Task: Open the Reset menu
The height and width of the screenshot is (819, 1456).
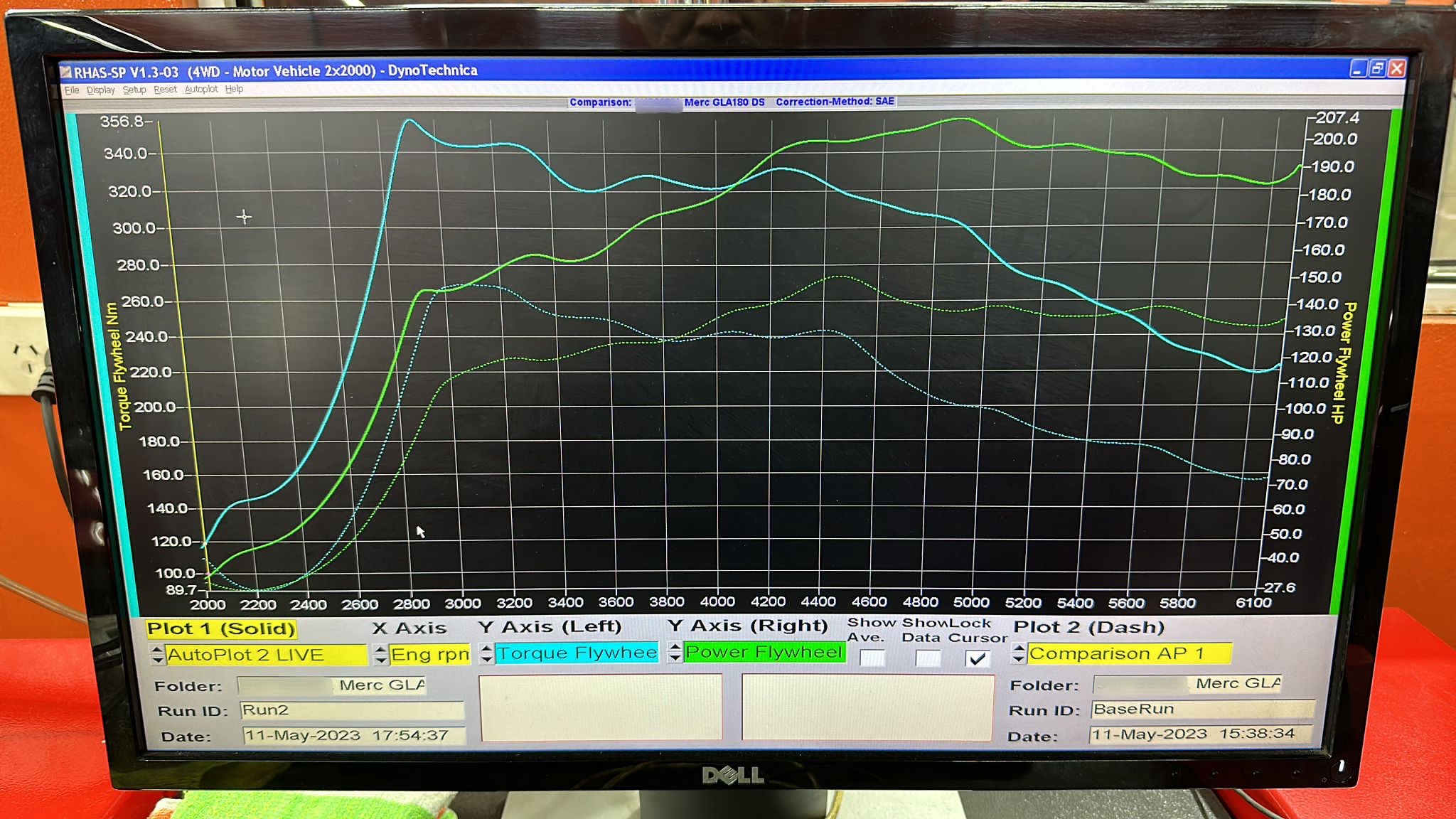Action: coord(165,90)
